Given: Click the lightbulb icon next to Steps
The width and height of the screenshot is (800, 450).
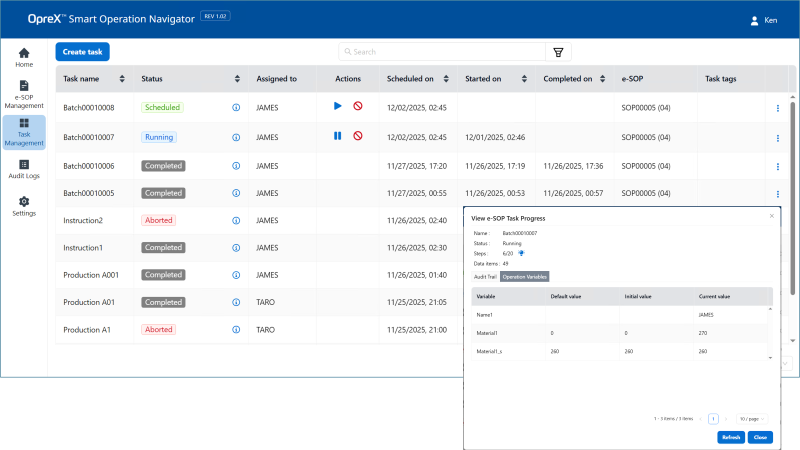Looking at the screenshot, I should click(521, 253).
